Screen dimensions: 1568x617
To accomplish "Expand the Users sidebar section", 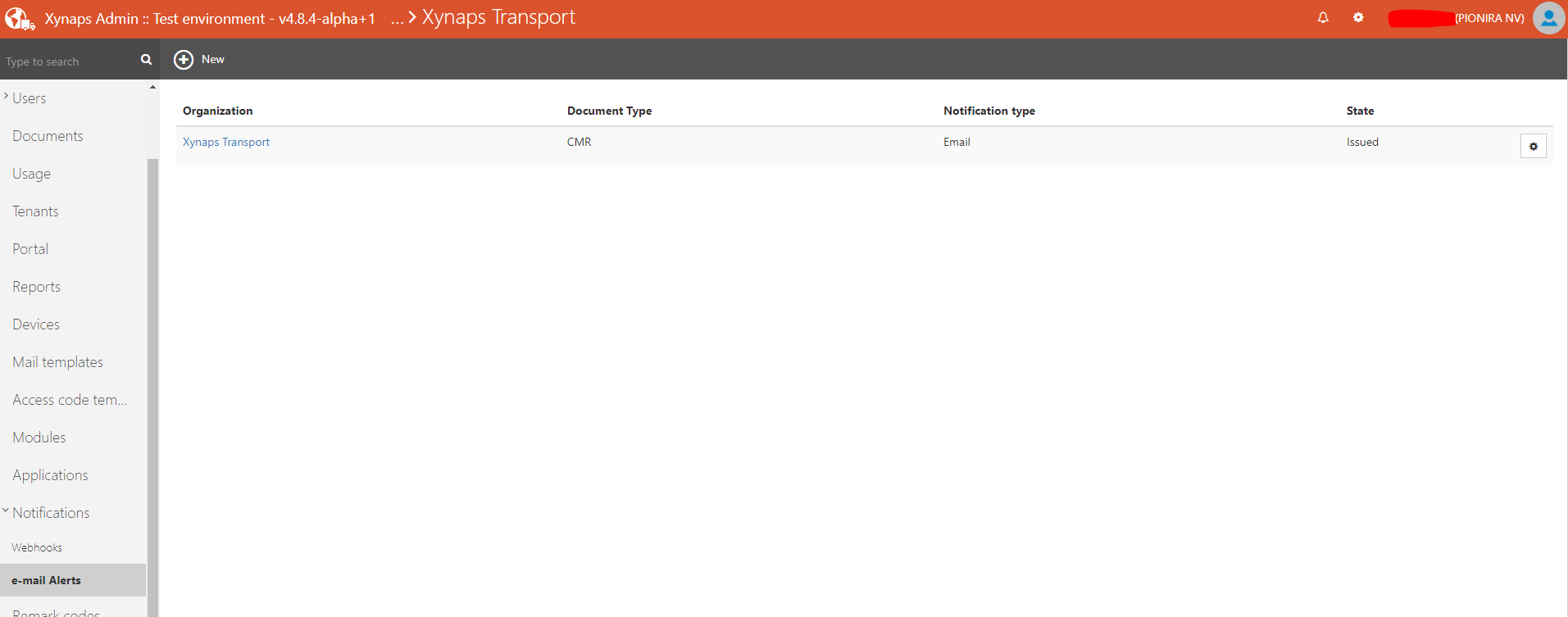I will pyautogui.click(x=7, y=97).
